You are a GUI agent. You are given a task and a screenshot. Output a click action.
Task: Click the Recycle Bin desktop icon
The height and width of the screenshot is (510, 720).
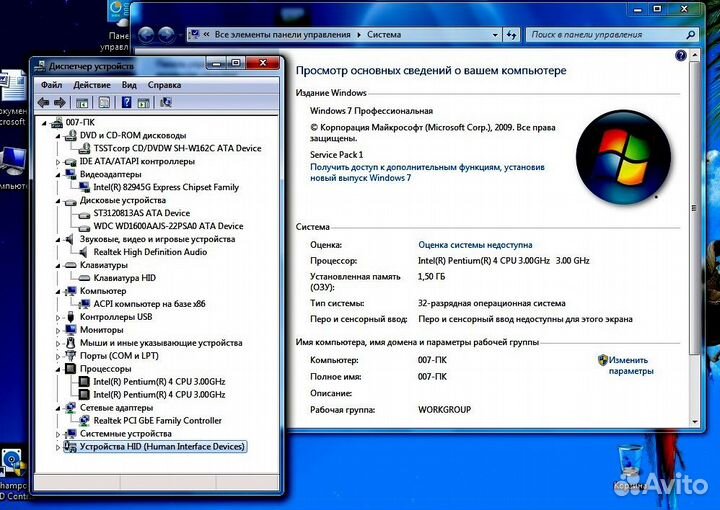(x=631, y=467)
